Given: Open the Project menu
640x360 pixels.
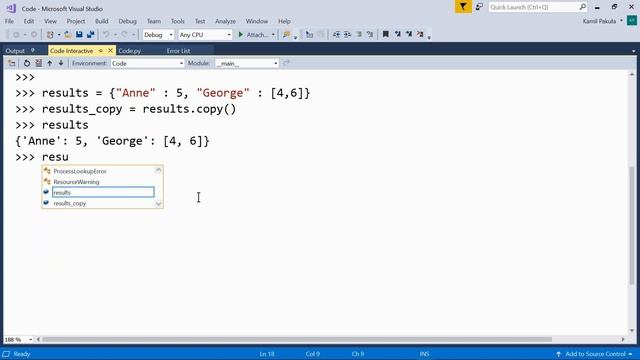Looking at the screenshot, I should pyautogui.click(x=76, y=21).
